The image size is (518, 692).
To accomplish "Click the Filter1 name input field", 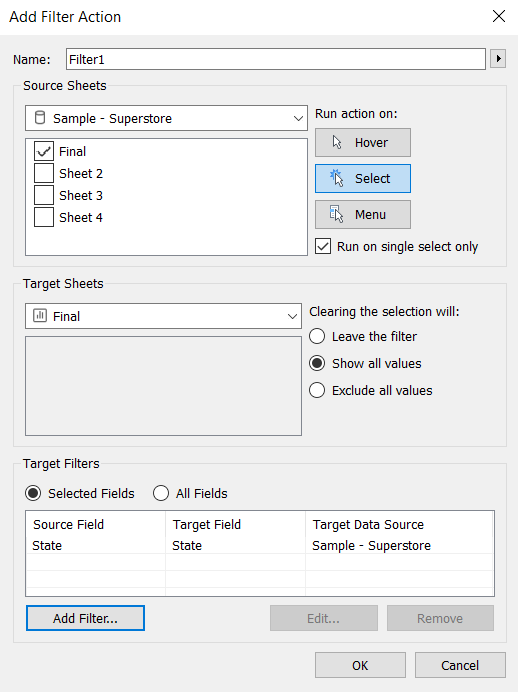I will point(276,59).
